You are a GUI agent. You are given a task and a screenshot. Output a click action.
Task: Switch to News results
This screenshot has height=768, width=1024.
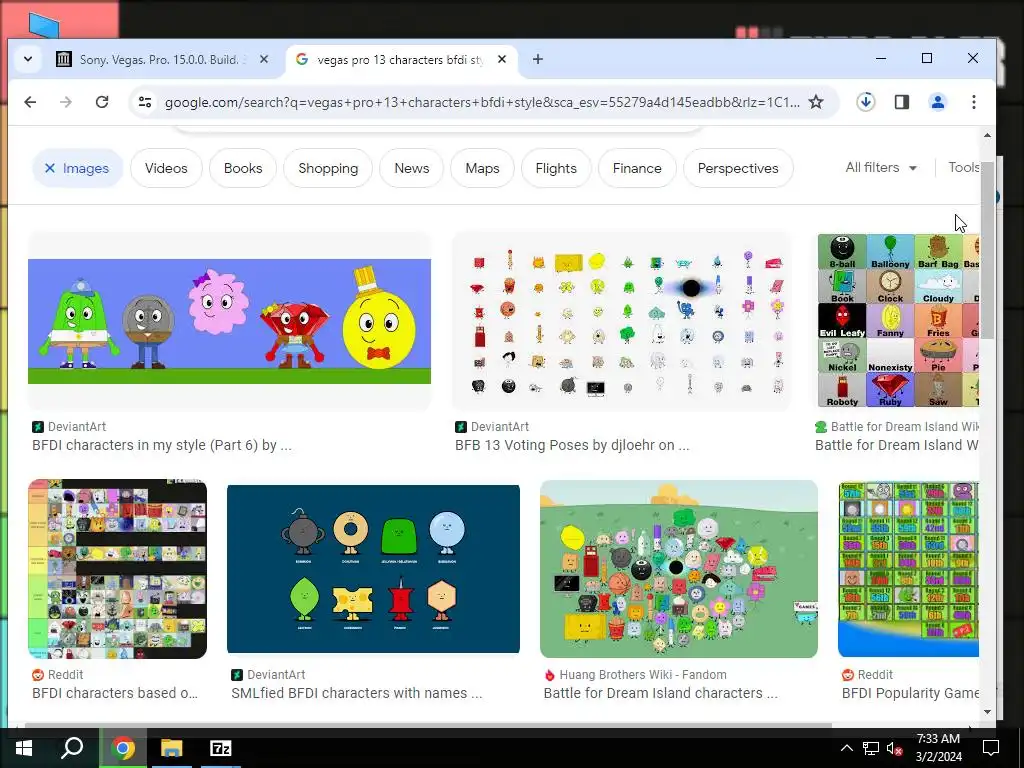411,168
